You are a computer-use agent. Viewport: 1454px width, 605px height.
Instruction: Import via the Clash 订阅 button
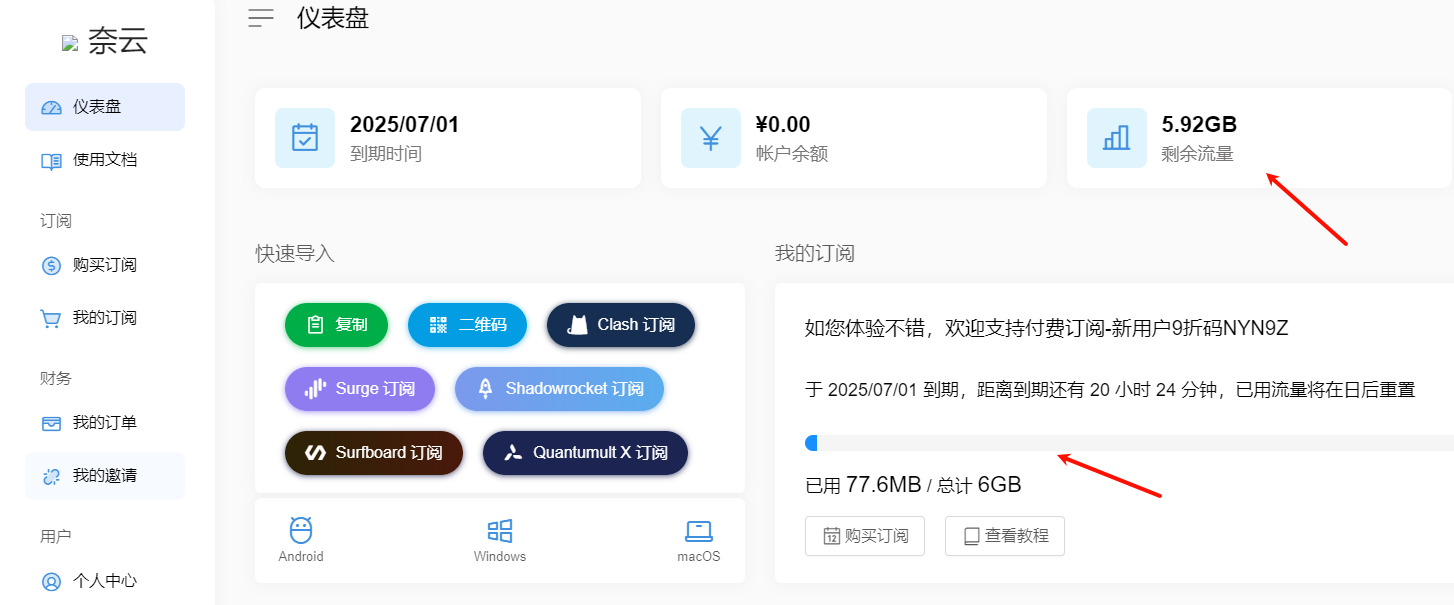coord(621,325)
